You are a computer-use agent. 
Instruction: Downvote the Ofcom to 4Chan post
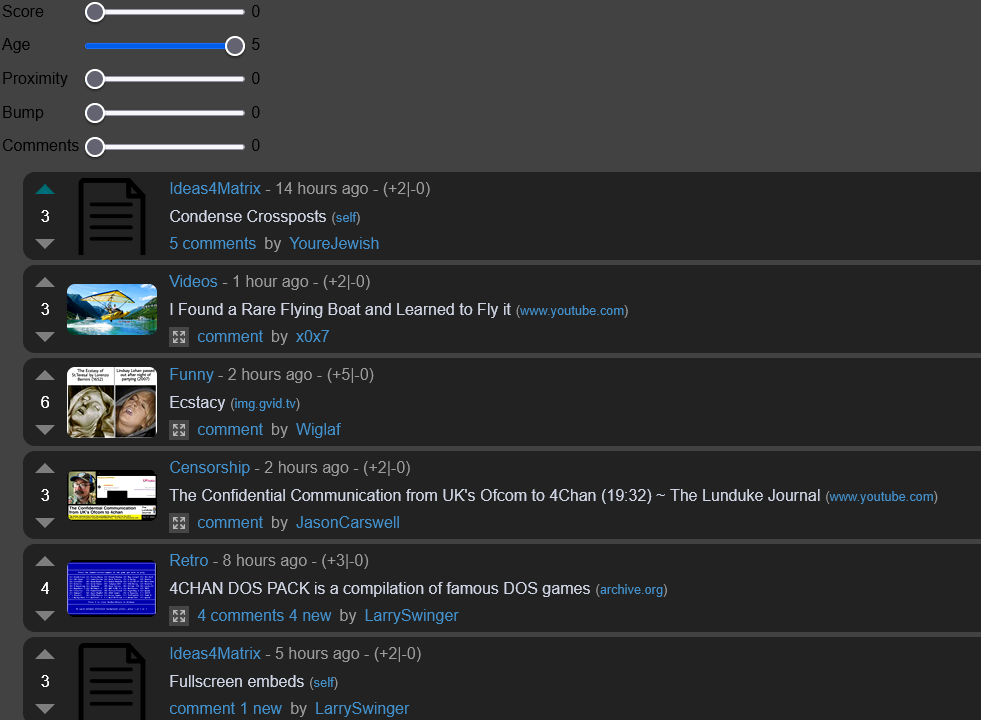pyautogui.click(x=45, y=522)
